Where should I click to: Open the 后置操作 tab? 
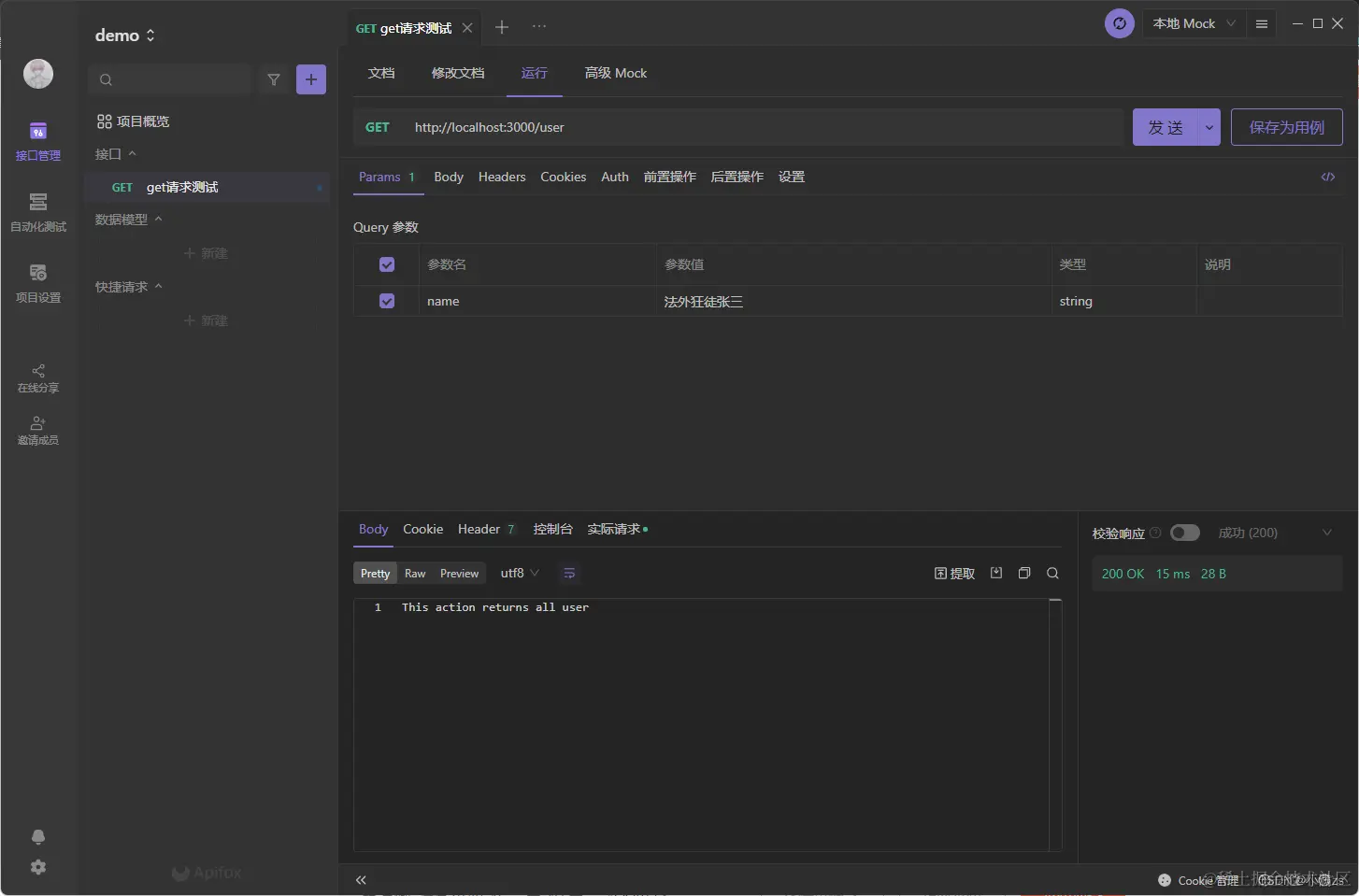[x=737, y=177]
